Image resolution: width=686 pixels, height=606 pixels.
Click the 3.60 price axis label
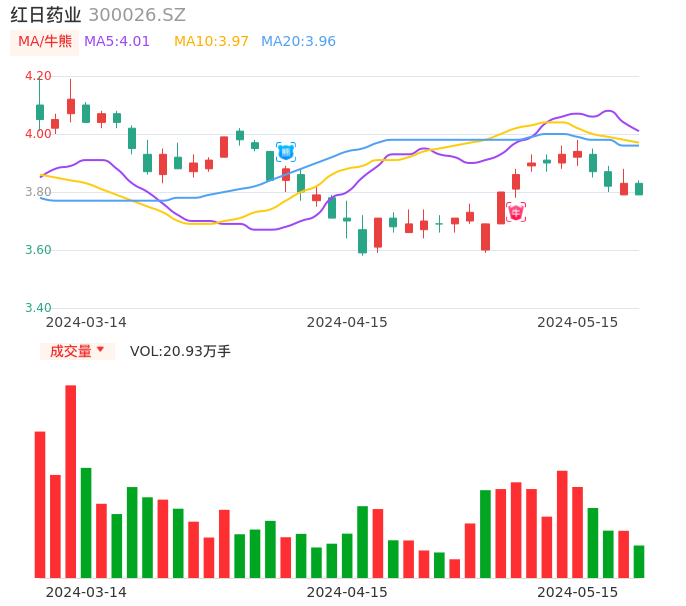(x=37, y=250)
